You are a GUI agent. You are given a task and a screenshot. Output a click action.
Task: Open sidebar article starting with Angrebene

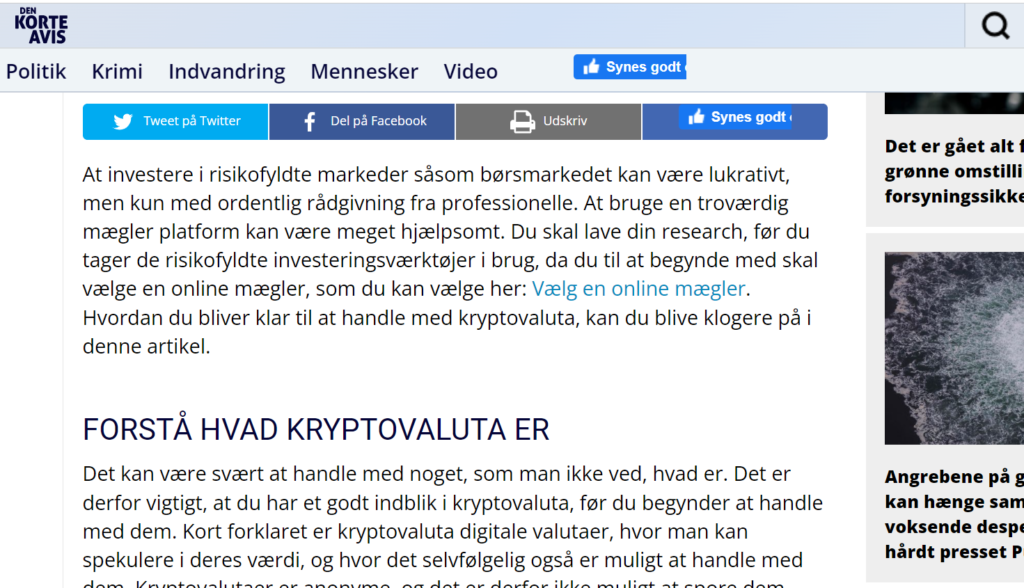click(x=954, y=514)
